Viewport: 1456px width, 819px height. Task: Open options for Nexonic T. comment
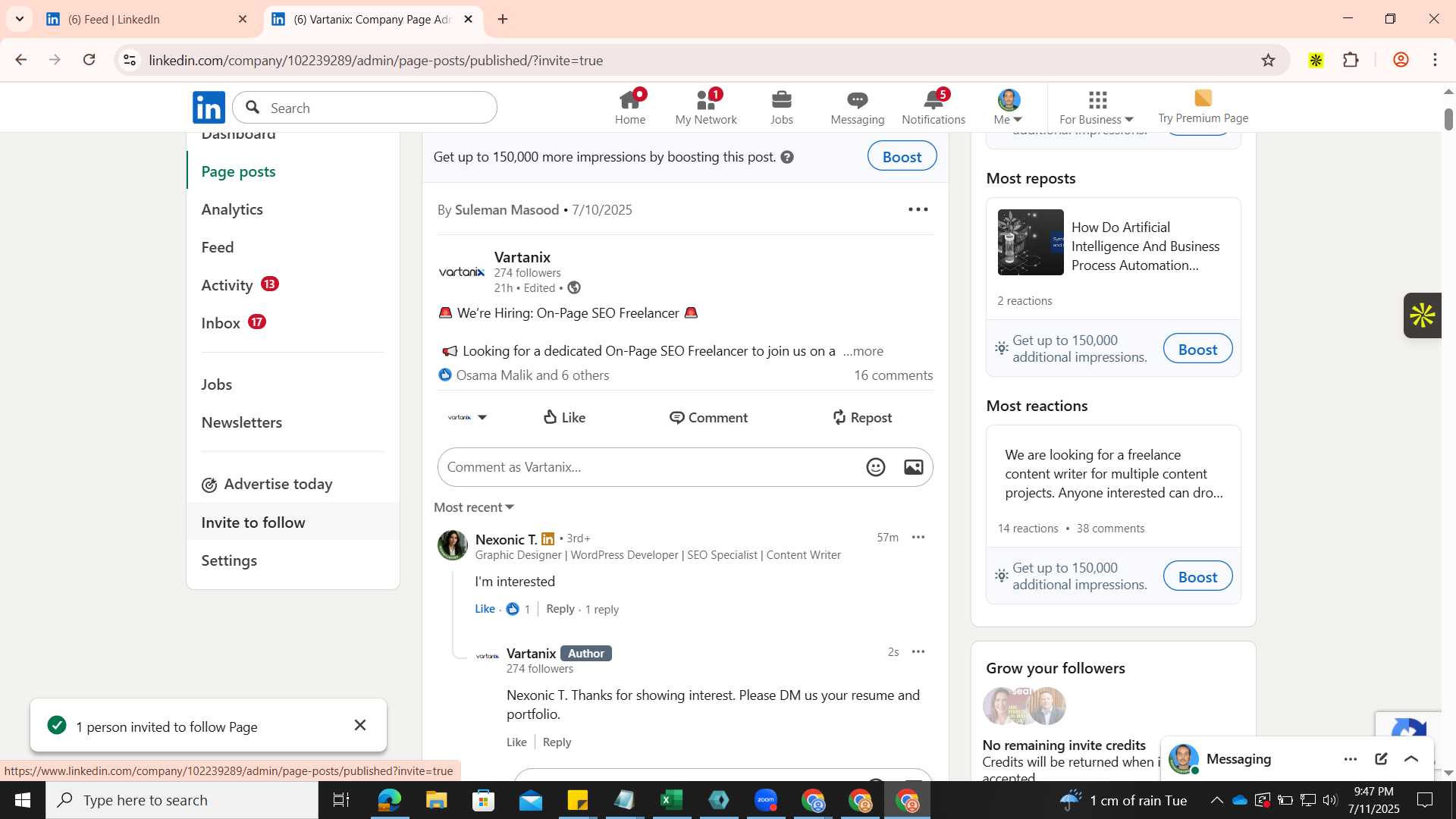click(x=918, y=538)
